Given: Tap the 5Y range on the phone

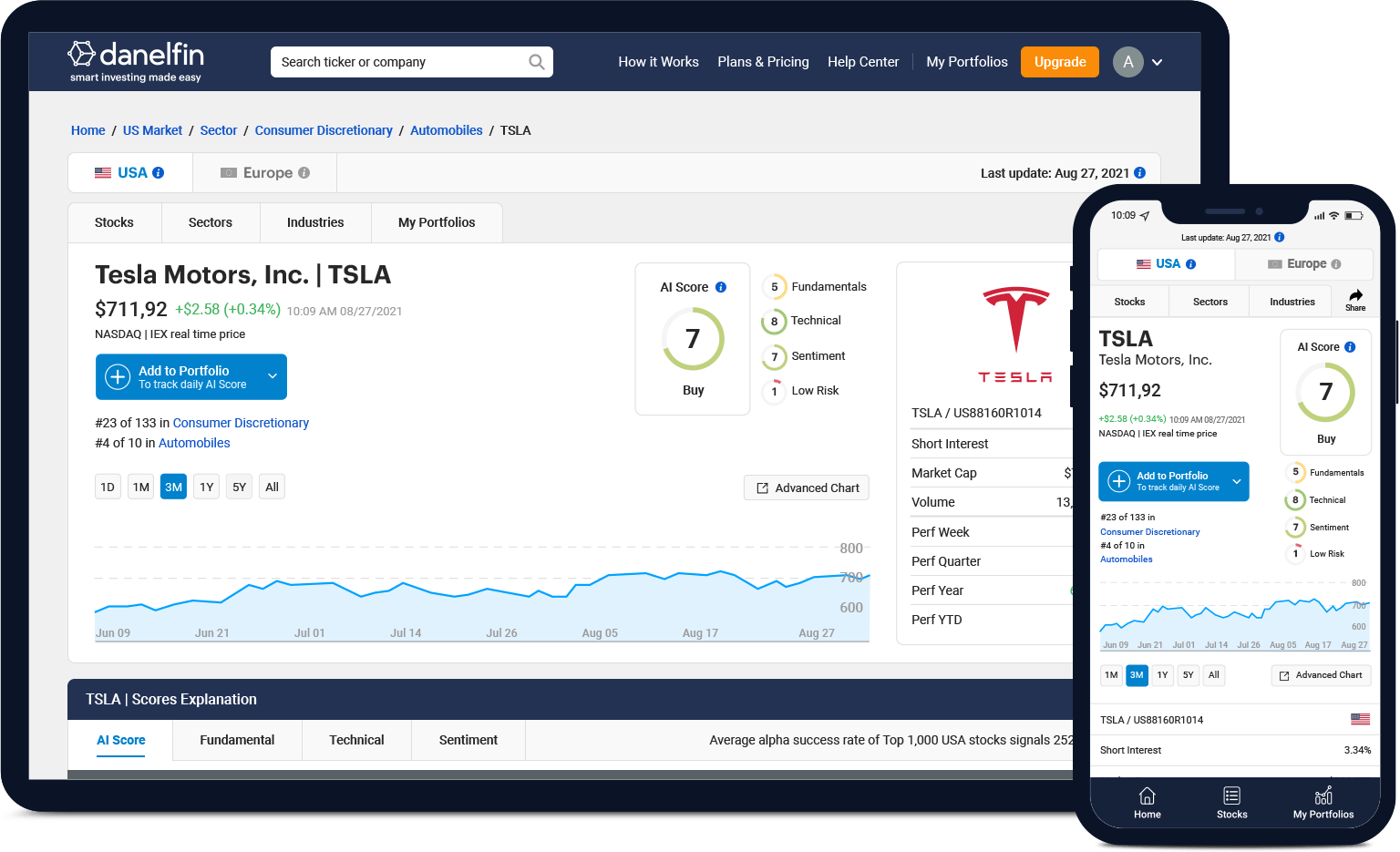Looking at the screenshot, I should [x=1188, y=675].
